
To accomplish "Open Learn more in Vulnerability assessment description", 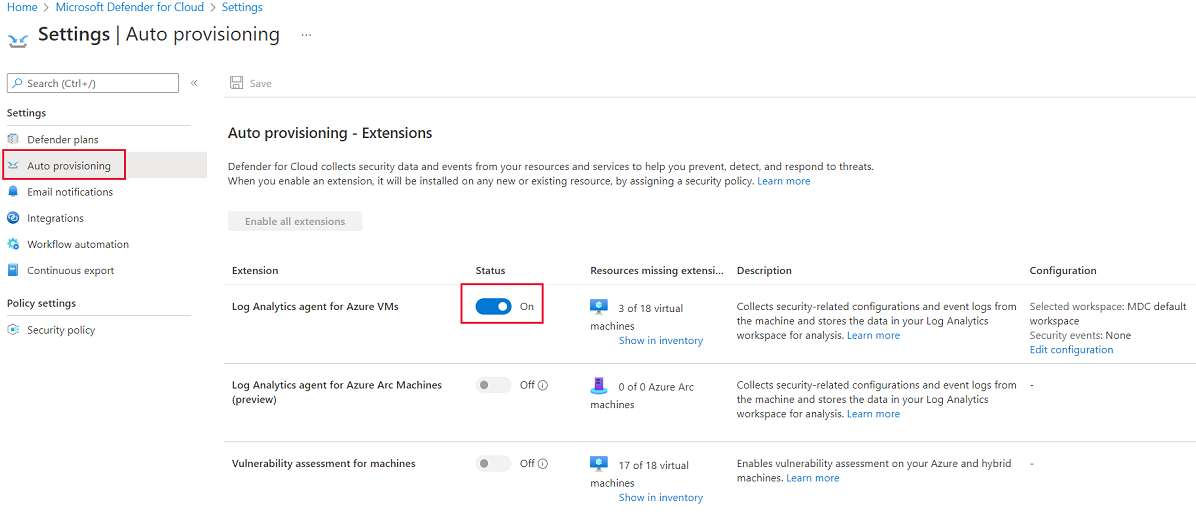I will point(813,478).
